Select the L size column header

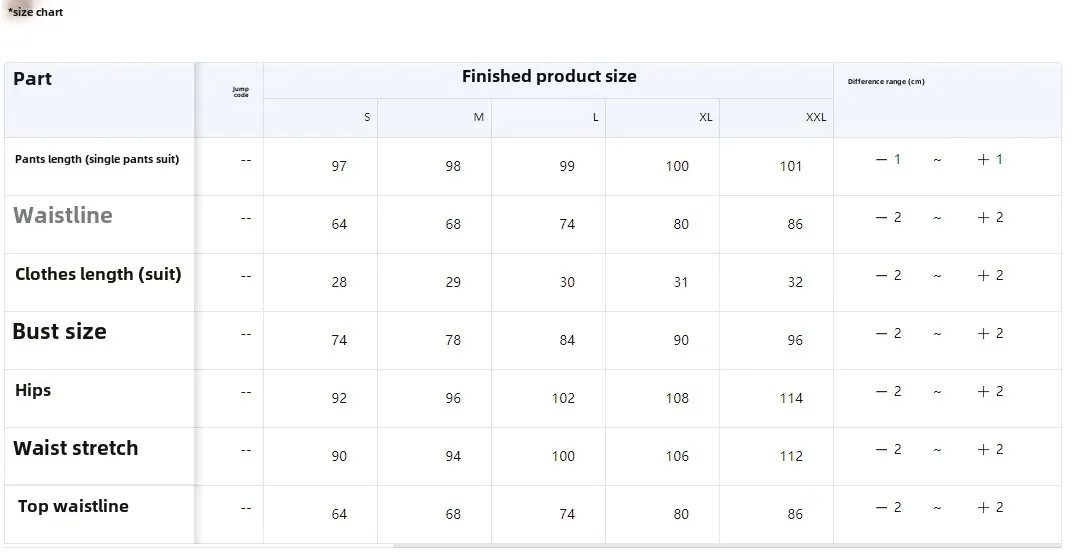coord(595,117)
